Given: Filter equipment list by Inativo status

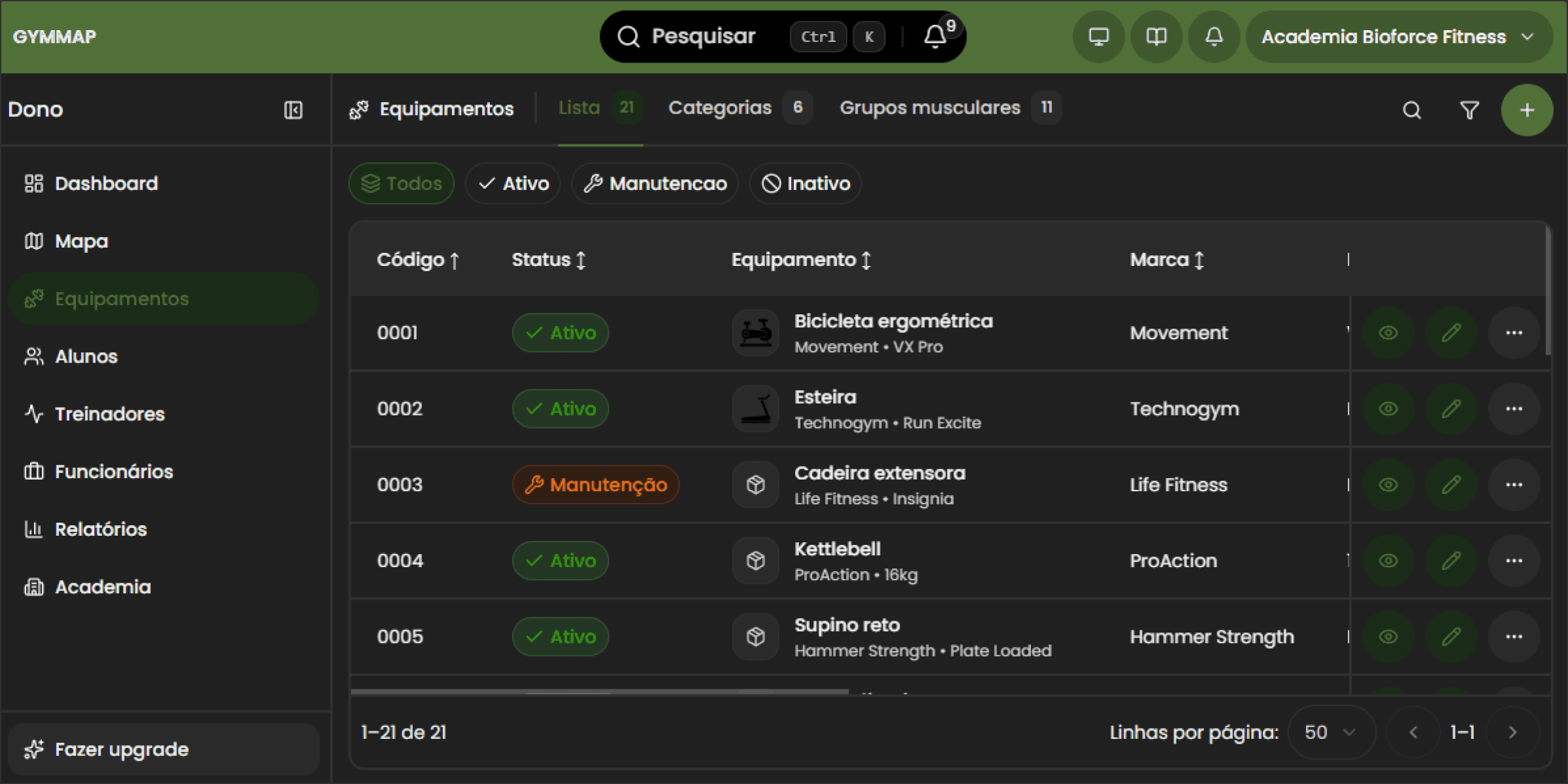Looking at the screenshot, I should pyautogui.click(x=805, y=184).
